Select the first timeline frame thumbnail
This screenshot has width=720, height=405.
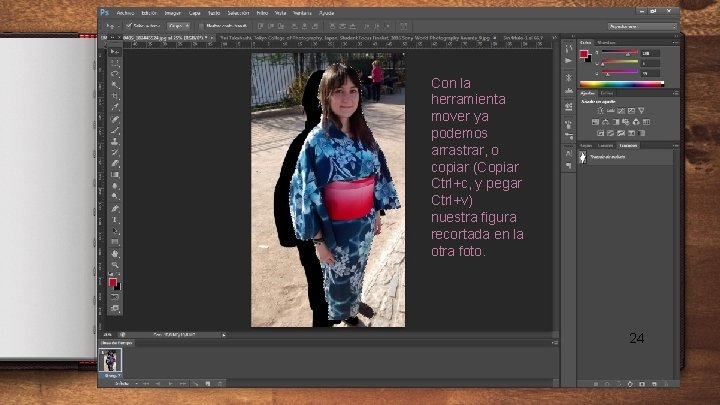coord(110,360)
